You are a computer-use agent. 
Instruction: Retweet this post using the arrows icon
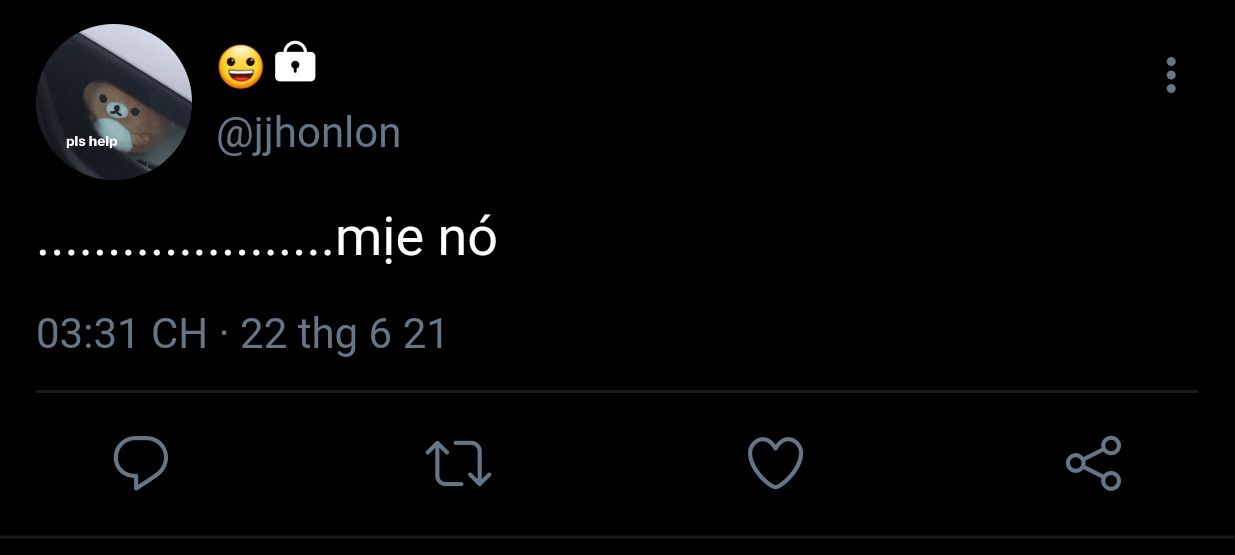(x=458, y=464)
